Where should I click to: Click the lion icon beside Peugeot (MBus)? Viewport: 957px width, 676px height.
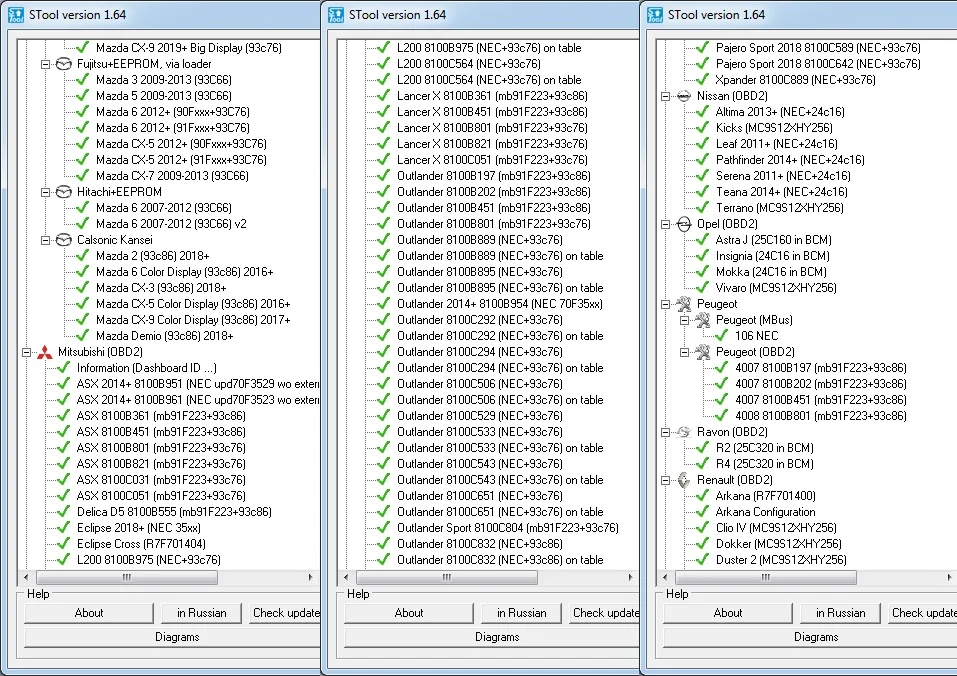click(x=702, y=320)
